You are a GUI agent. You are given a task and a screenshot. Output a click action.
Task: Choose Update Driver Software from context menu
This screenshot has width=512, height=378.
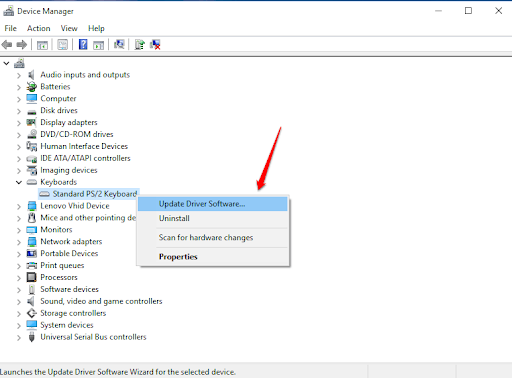pos(213,204)
